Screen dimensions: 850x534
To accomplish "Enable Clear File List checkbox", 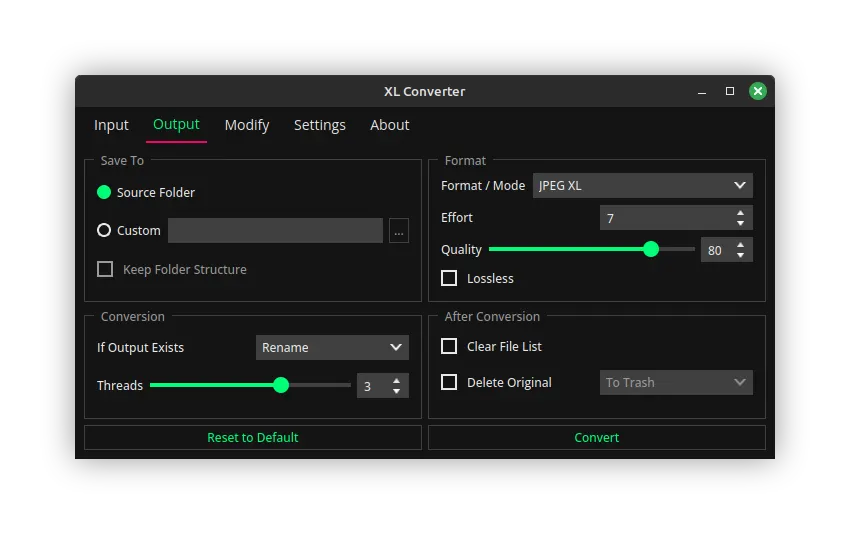I will pos(449,346).
